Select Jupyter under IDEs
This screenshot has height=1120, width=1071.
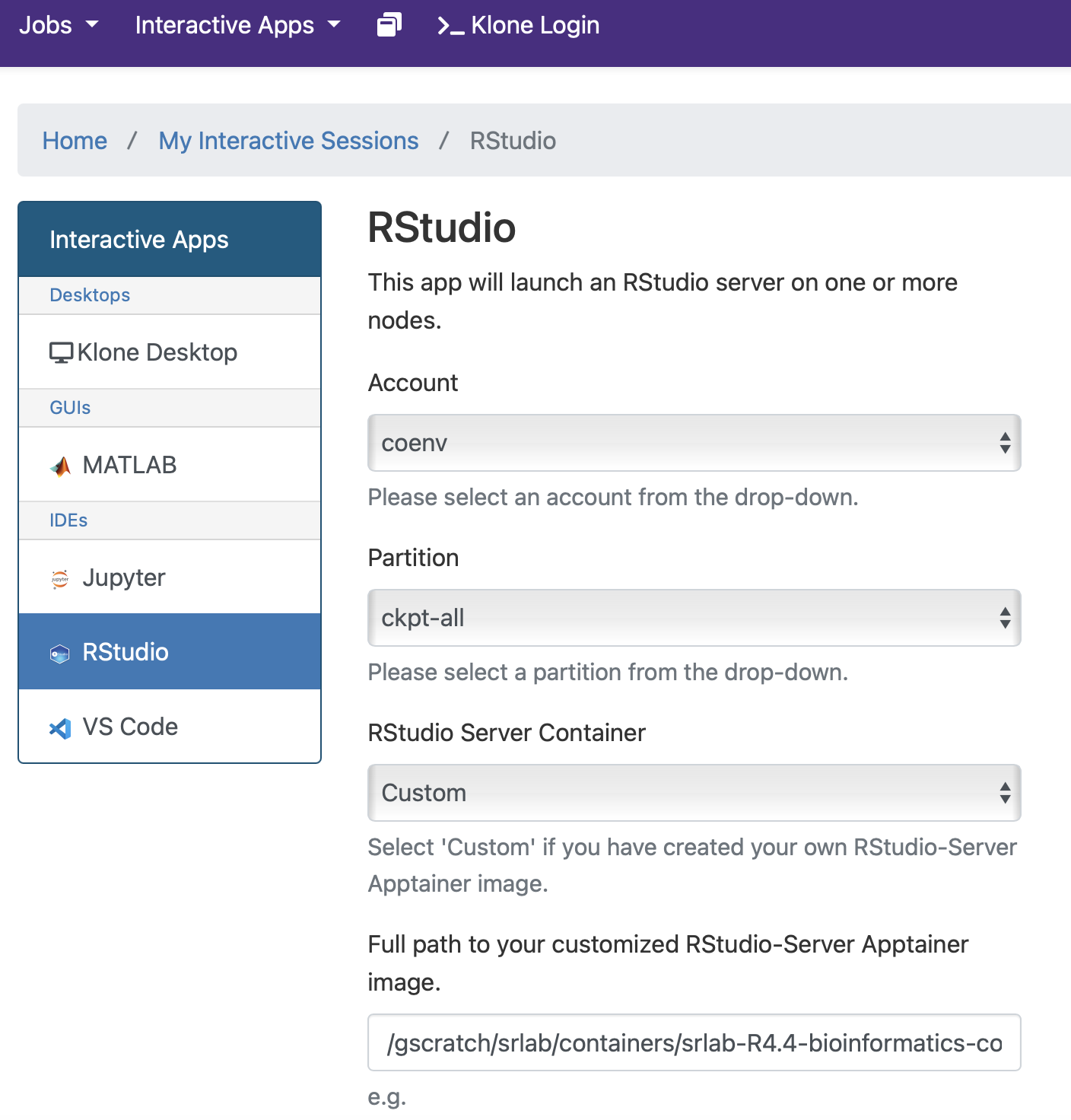[x=170, y=577]
